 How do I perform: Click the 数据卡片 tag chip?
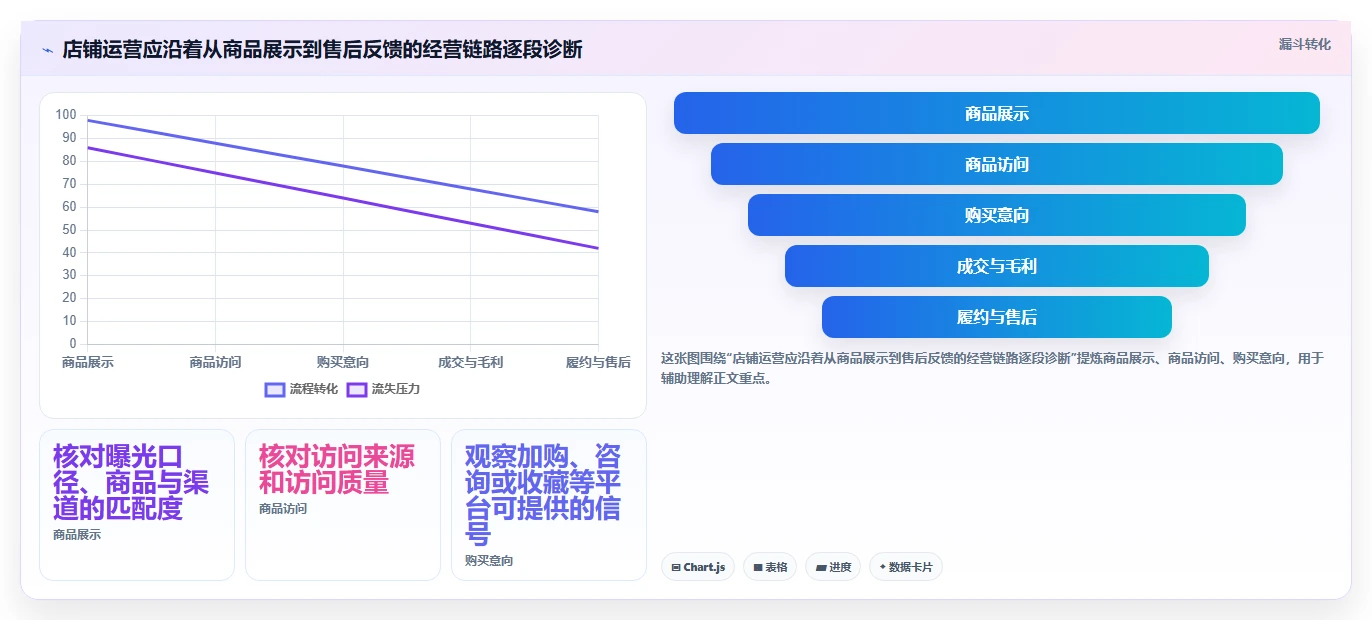coord(906,567)
